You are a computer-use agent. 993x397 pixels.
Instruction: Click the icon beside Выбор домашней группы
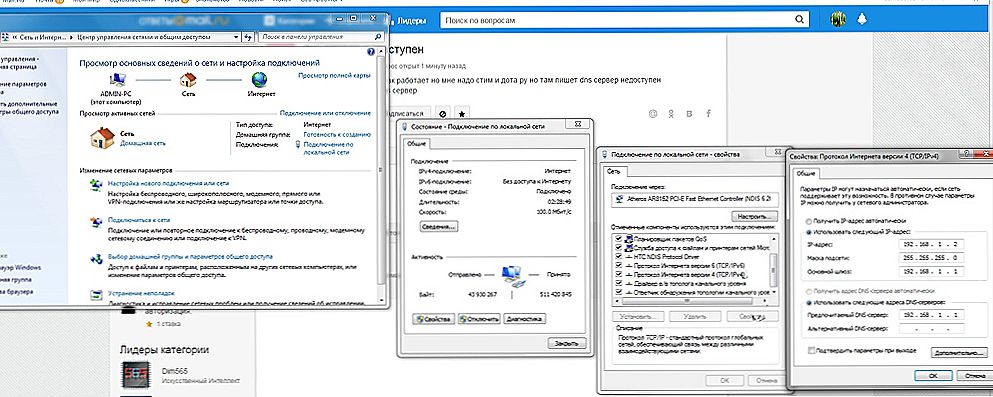[x=96, y=258]
